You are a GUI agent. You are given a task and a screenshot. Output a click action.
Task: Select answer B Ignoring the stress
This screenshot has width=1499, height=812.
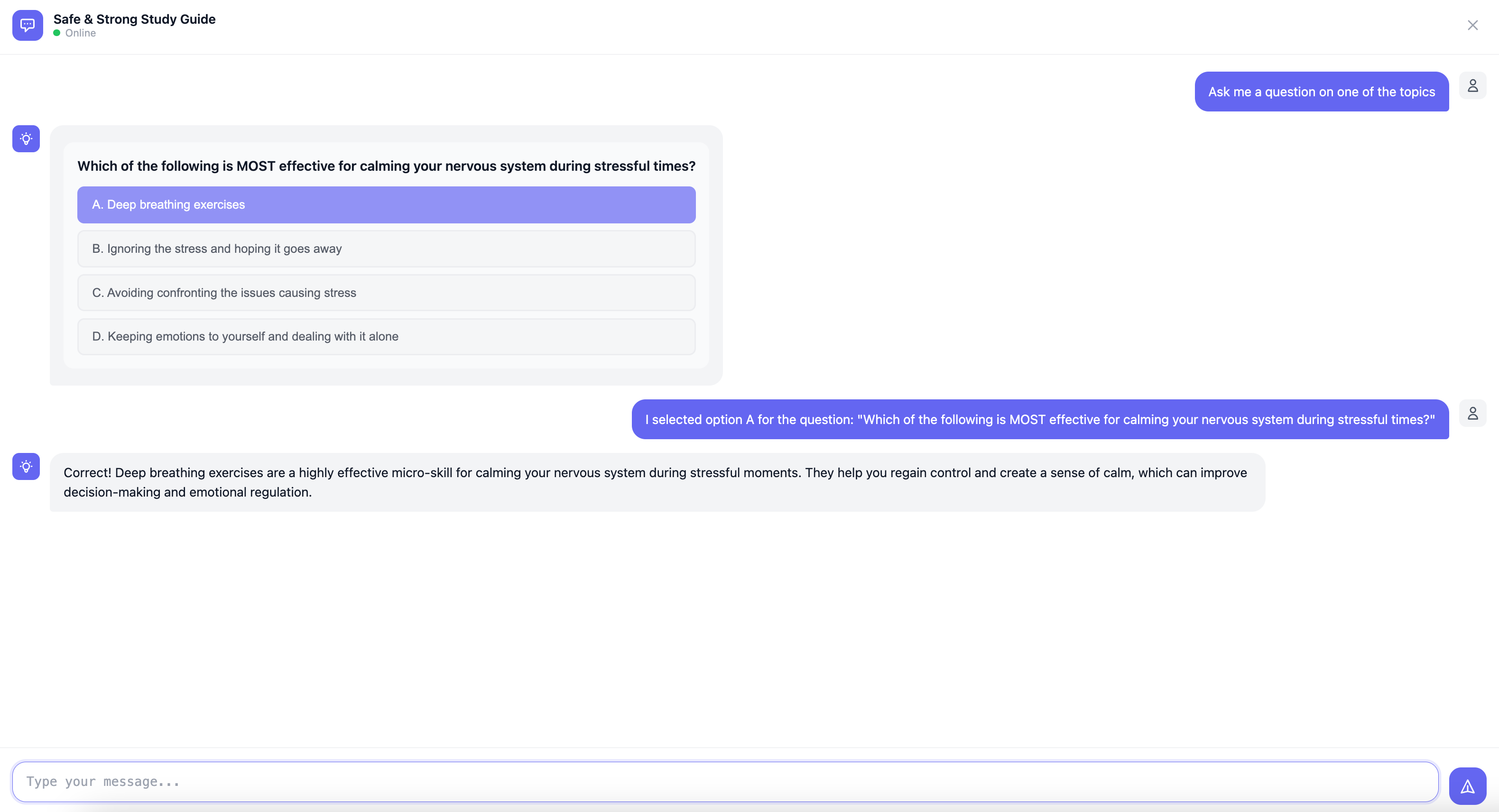pos(386,249)
